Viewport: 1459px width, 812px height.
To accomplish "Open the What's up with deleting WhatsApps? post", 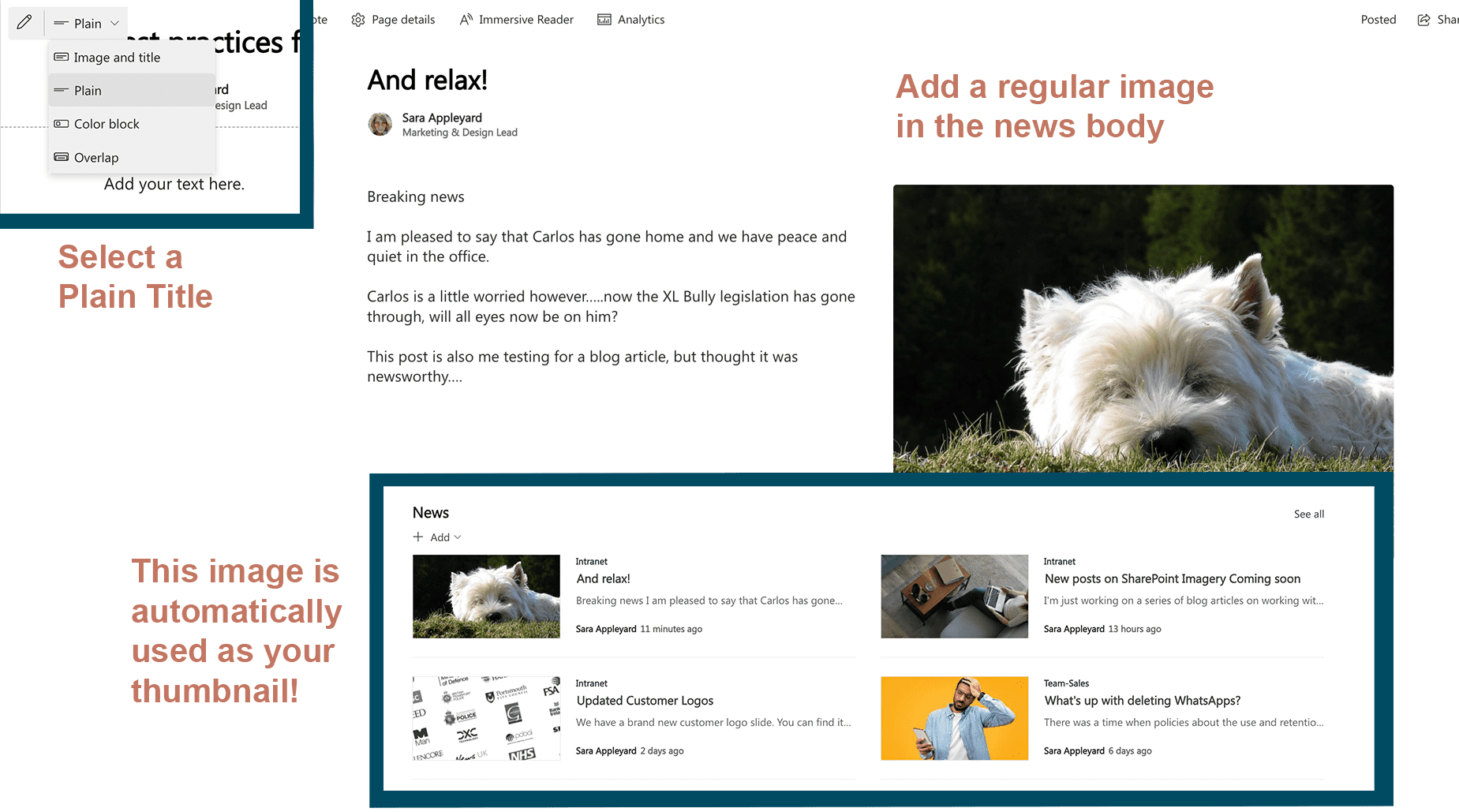I will [1142, 700].
